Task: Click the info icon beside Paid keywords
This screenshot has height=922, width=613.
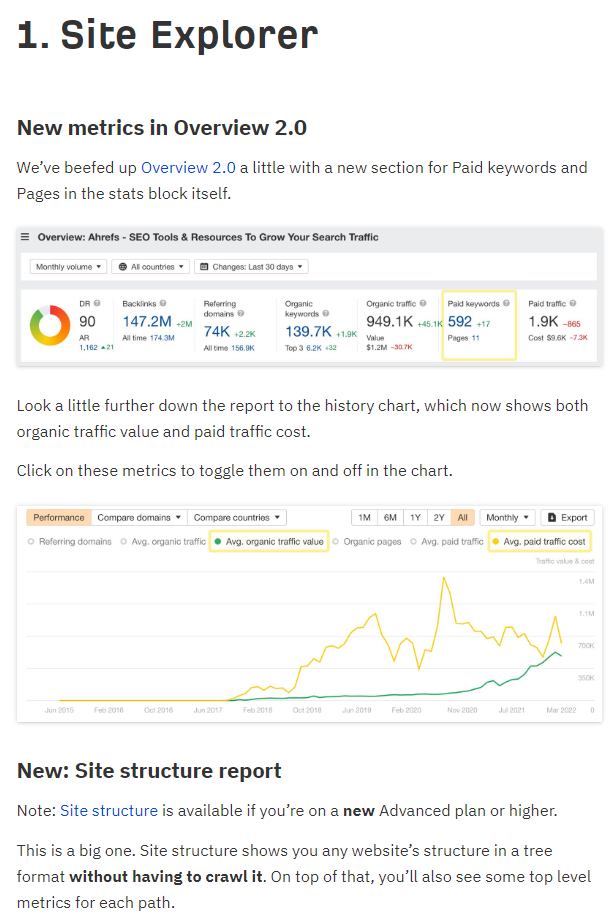Action: pyautogui.click(x=506, y=303)
